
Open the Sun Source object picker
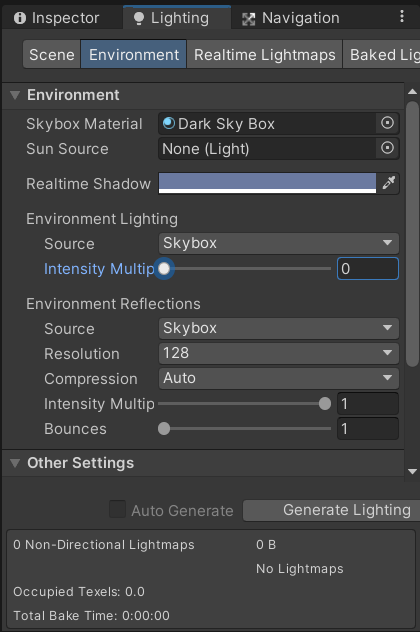click(387, 148)
